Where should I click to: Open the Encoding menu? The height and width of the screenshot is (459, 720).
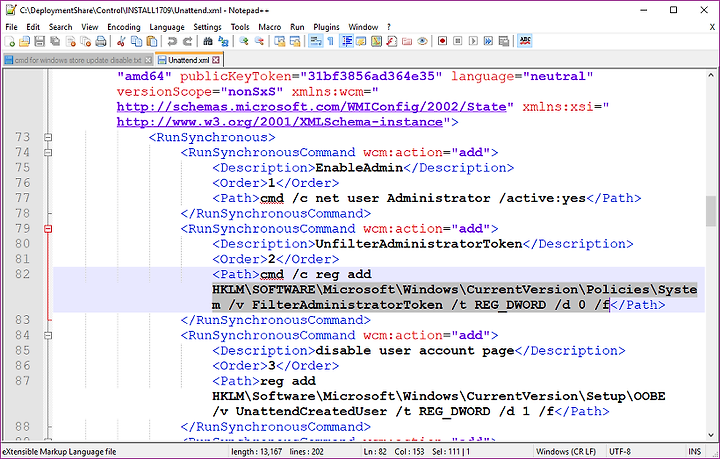(124, 27)
